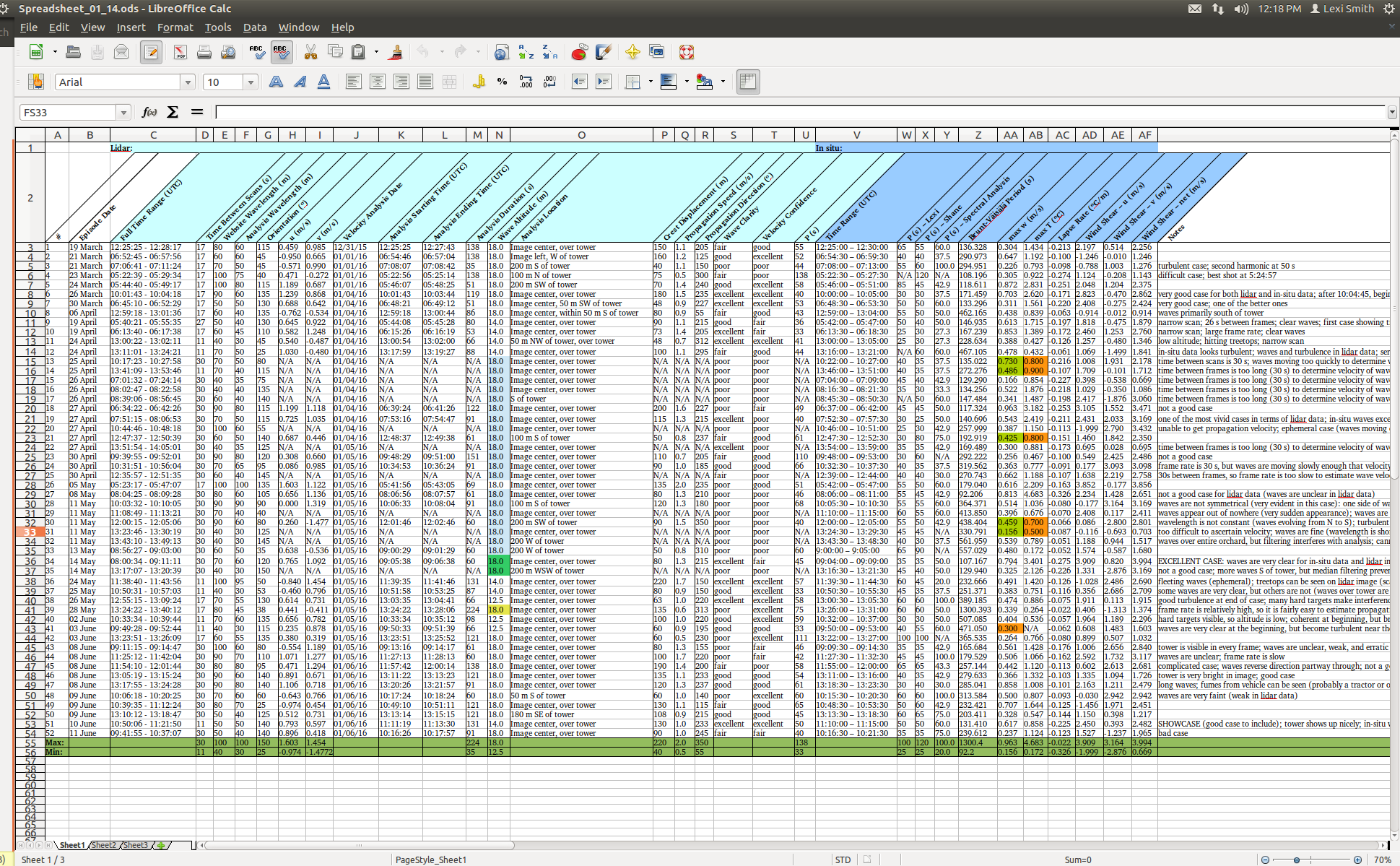Open the New document dropdown arrow
This screenshot has width=1400, height=866.
point(54,52)
